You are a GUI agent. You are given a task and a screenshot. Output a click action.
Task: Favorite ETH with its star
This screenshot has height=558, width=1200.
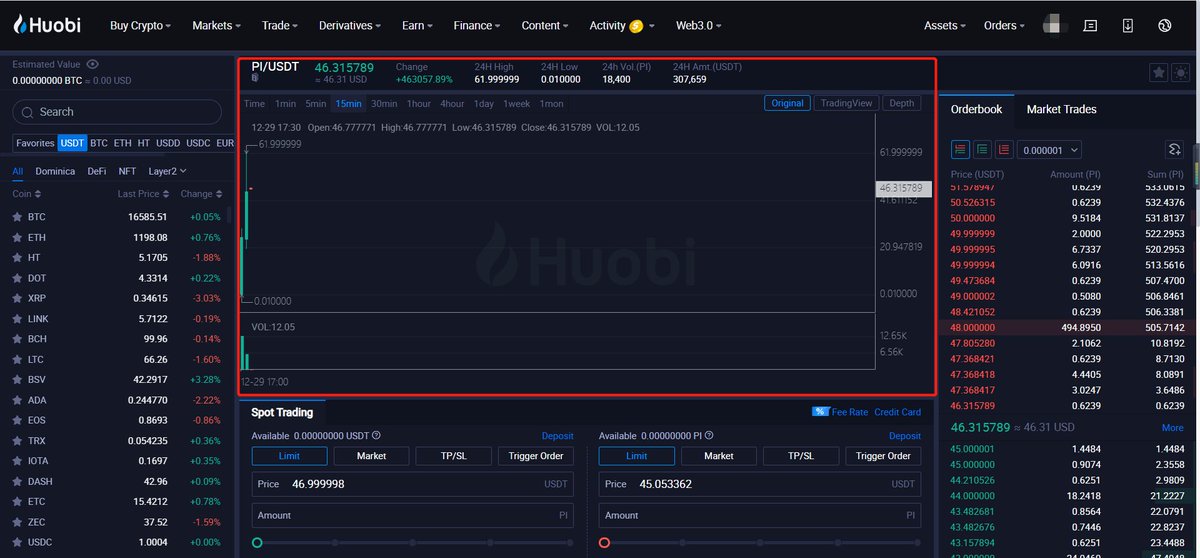(x=17, y=237)
